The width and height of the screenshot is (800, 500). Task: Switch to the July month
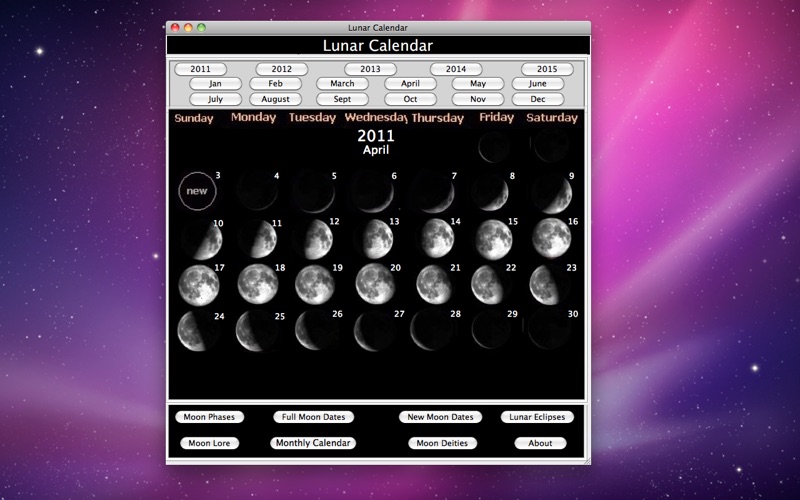(x=215, y=99)
